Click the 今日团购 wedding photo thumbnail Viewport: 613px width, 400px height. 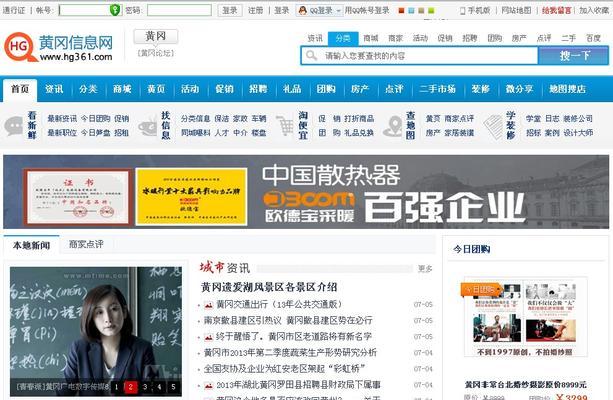tap(525, 317)
